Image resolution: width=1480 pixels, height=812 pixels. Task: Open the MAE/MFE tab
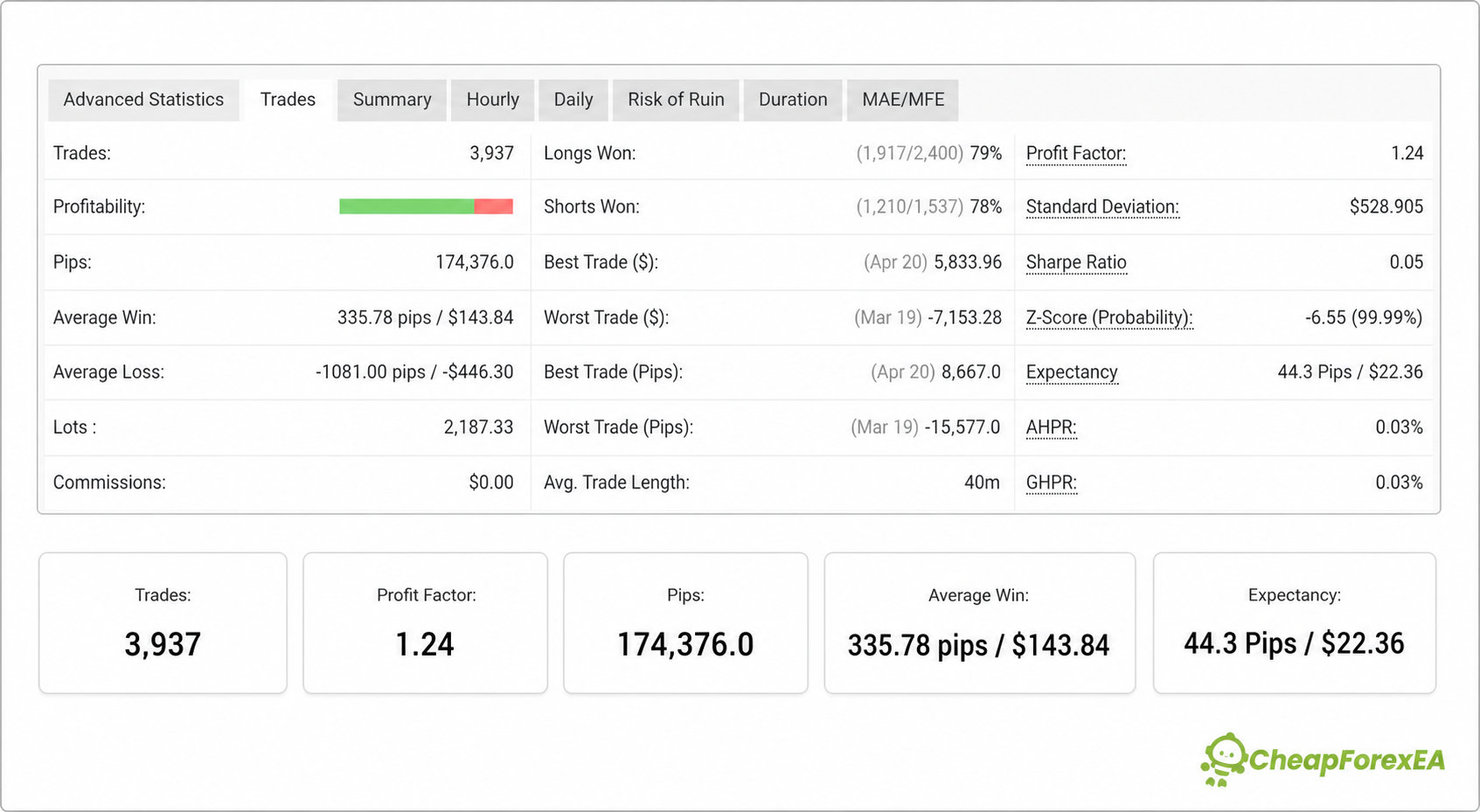(903, 100)
